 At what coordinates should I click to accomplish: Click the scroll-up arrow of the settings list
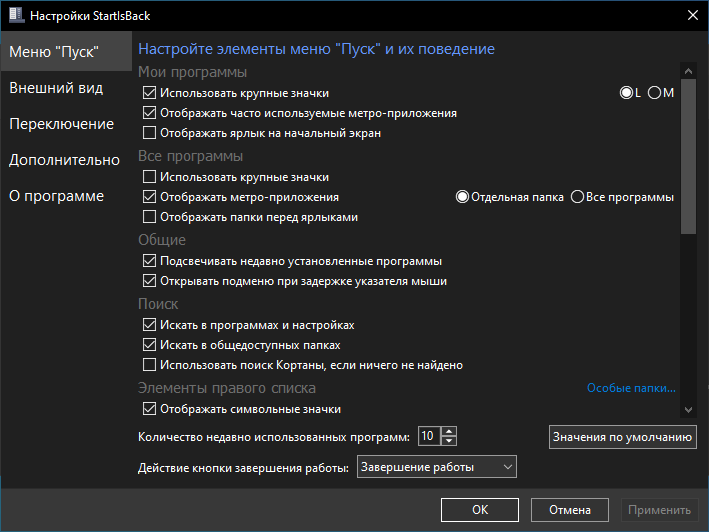(688, 71)
